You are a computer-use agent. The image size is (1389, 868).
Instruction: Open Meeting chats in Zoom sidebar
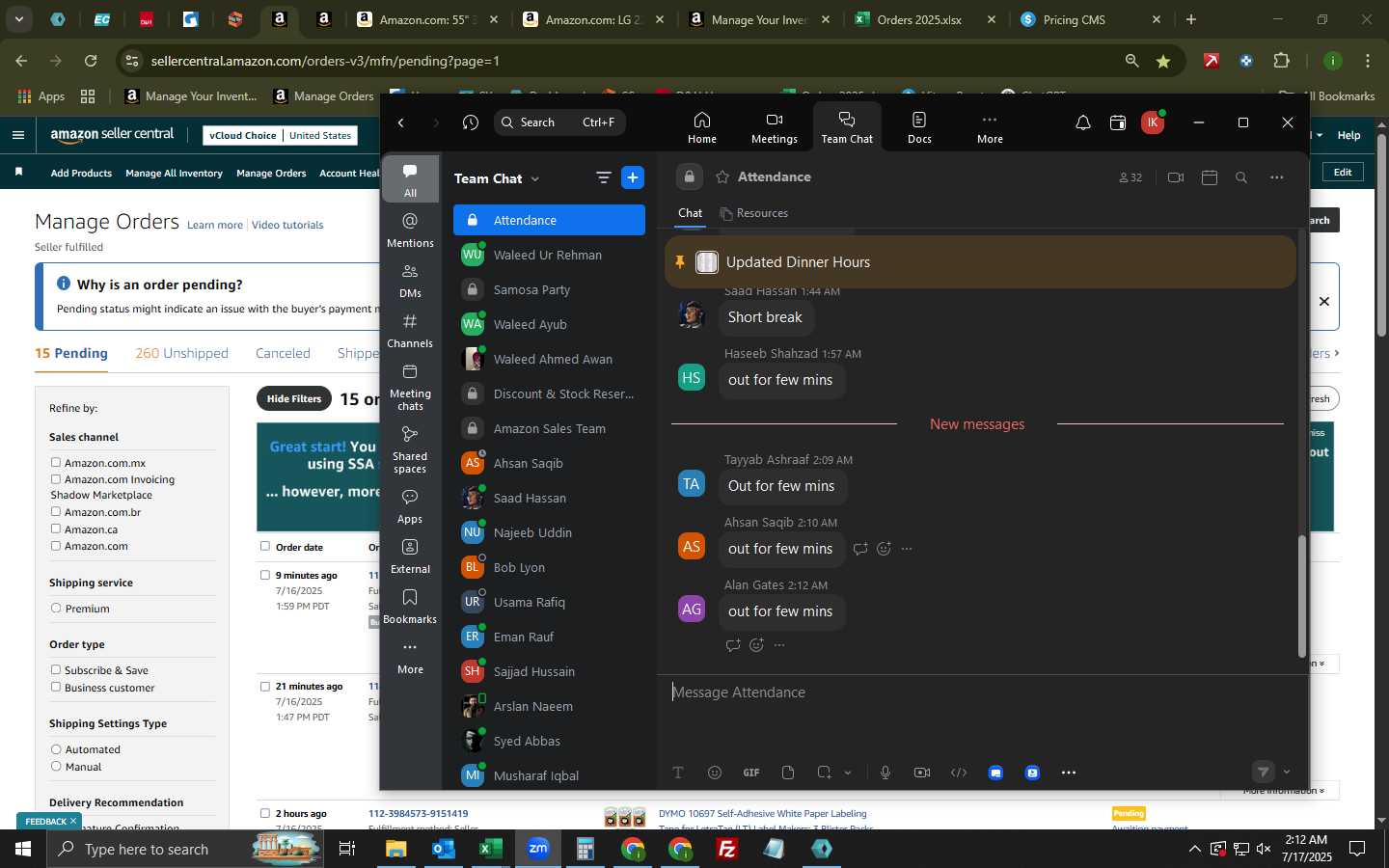(x=410, y=387)
